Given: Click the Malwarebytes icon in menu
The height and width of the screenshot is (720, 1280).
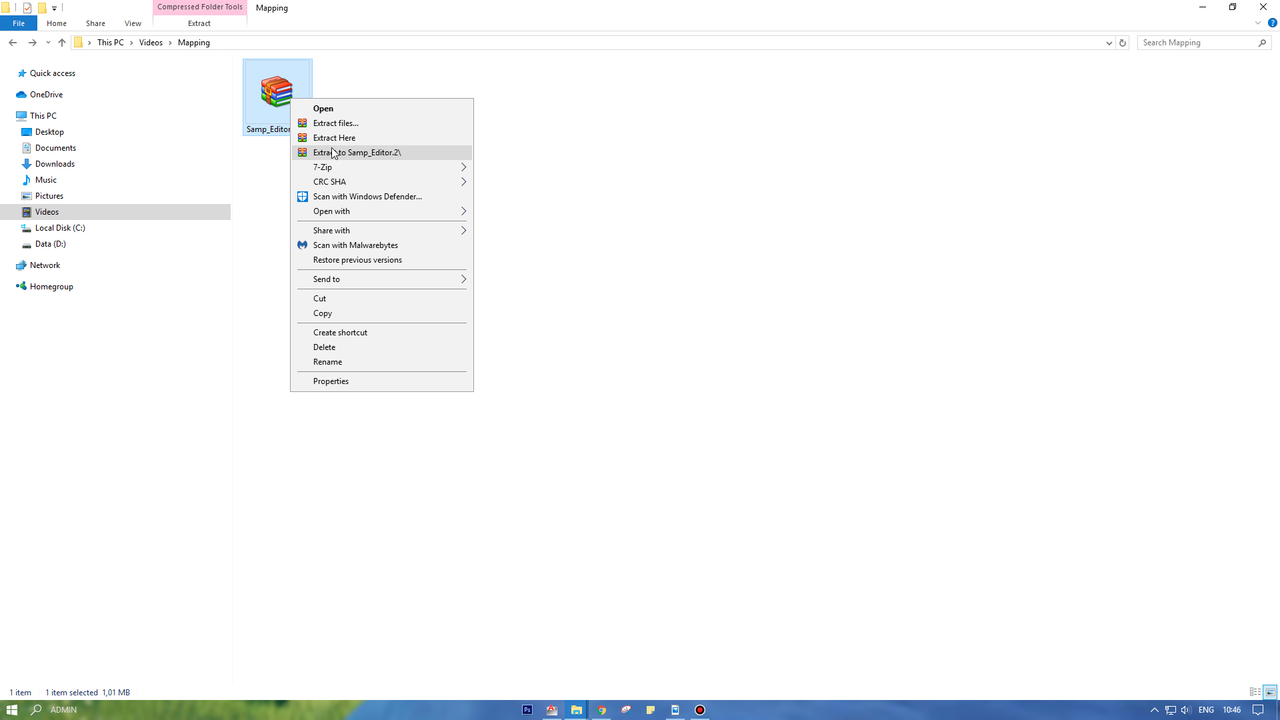Looking at the screenshot, I should [302, 245].
